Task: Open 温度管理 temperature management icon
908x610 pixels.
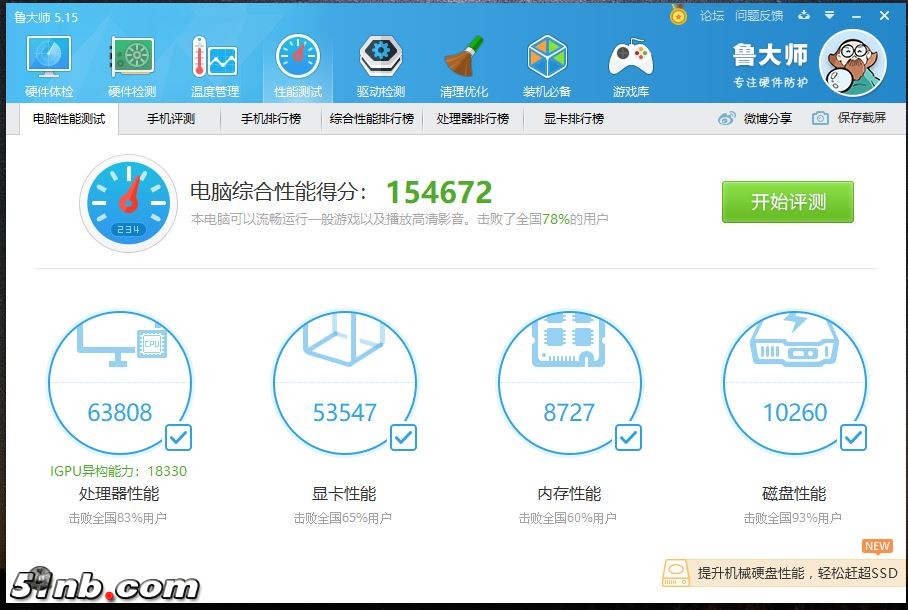Action: [x=215, y=66]
